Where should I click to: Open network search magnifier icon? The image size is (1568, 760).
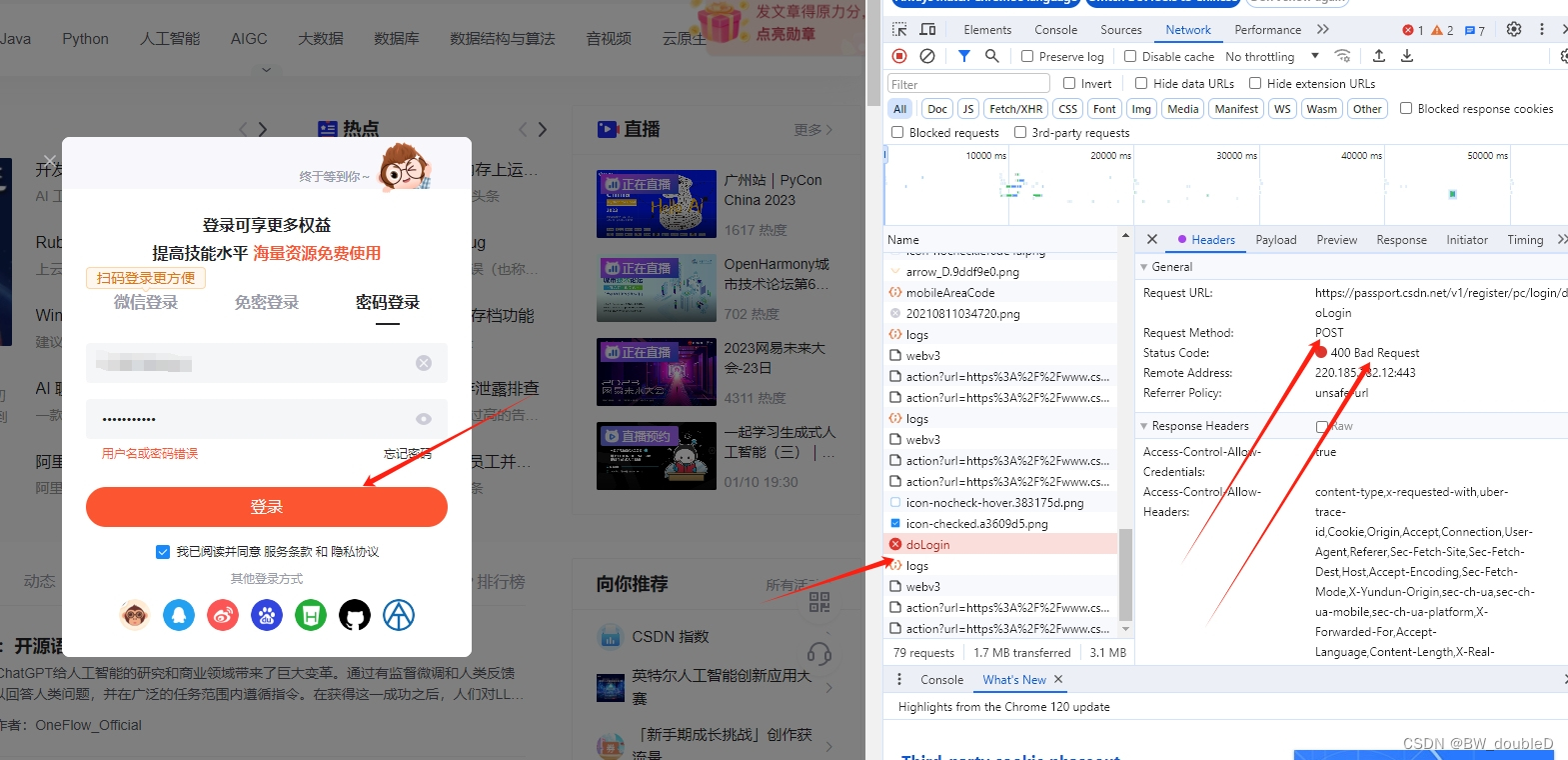[991, 56]
